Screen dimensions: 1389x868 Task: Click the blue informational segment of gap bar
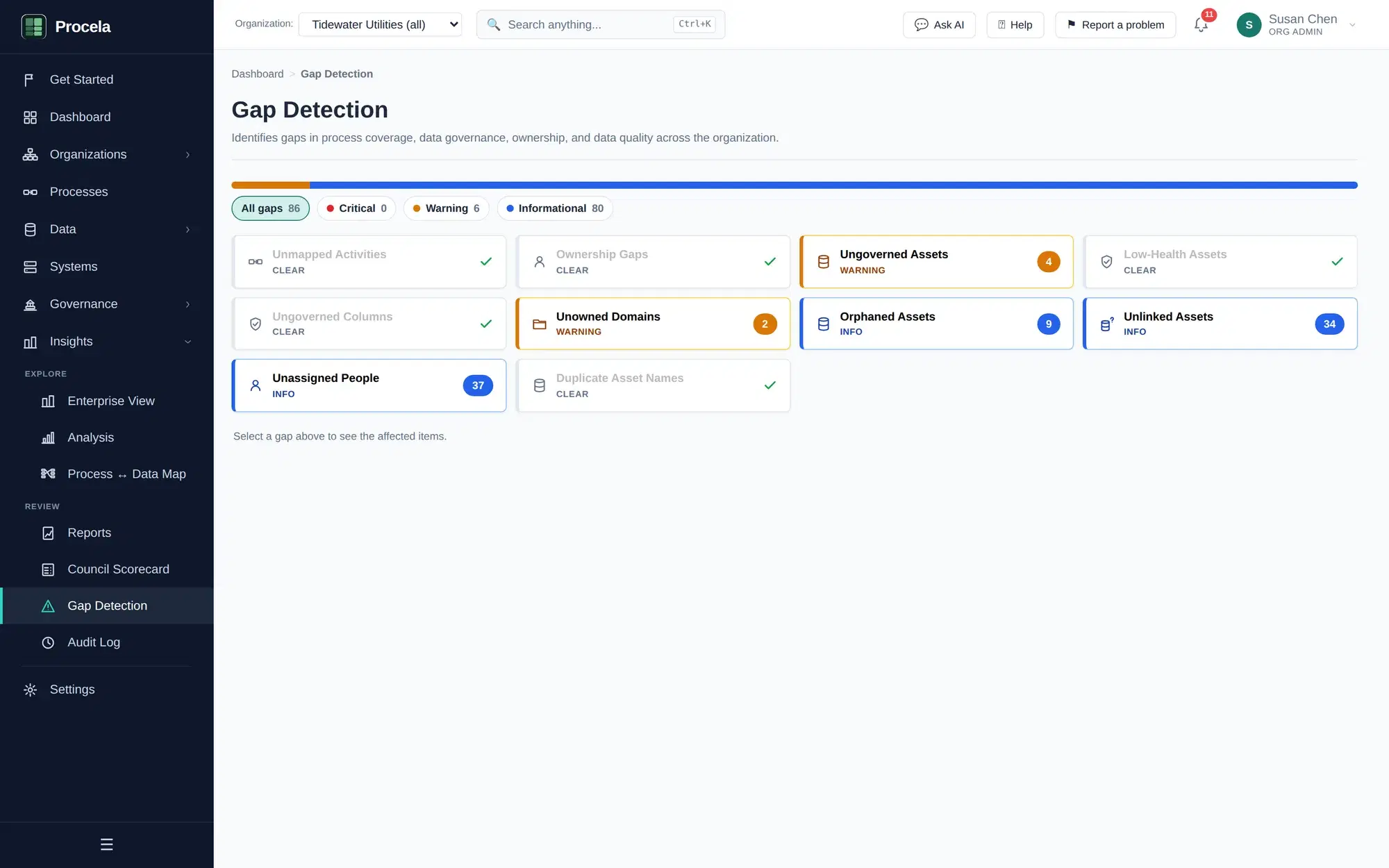pyautogui.click(x=833, y=185)
